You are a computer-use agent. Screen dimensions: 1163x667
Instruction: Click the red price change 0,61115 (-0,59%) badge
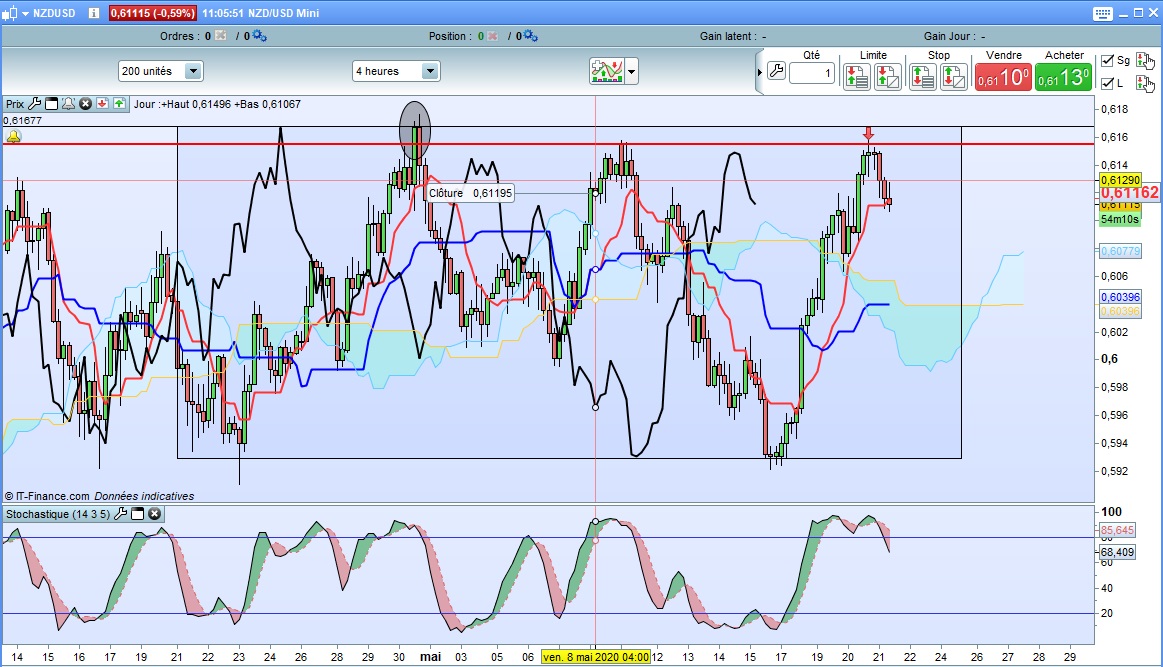pyautogui.click(x=153, y=13)
